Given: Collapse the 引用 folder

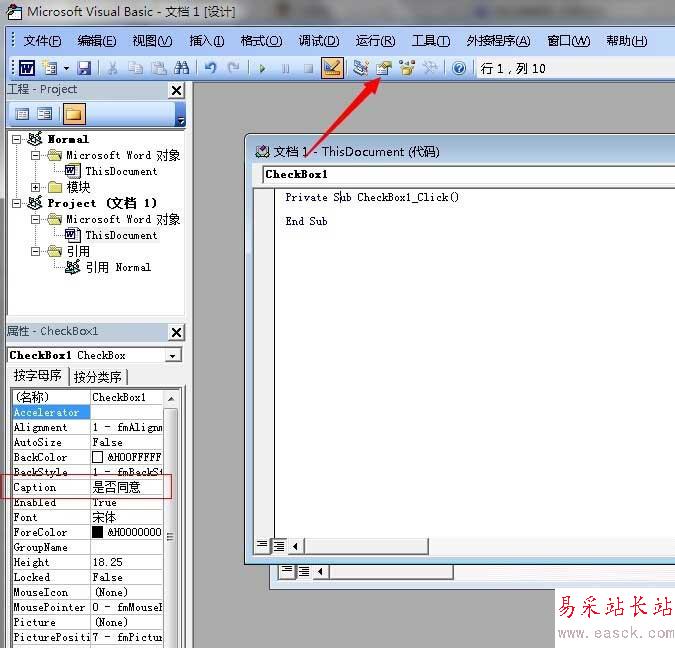Looking at the screenshot, I should (x=35, y=251).
